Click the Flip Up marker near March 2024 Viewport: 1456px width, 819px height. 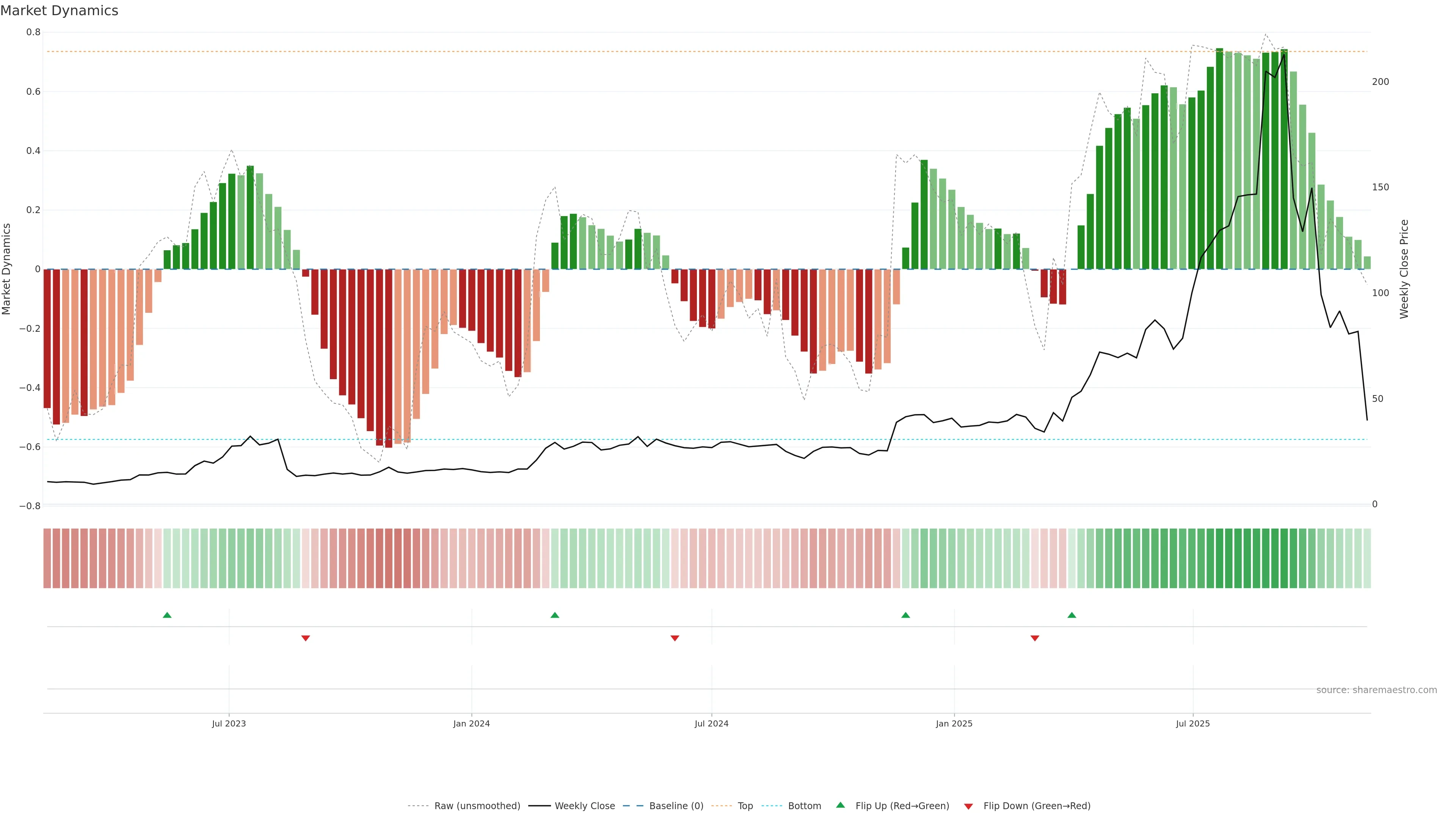click(554, 615)
